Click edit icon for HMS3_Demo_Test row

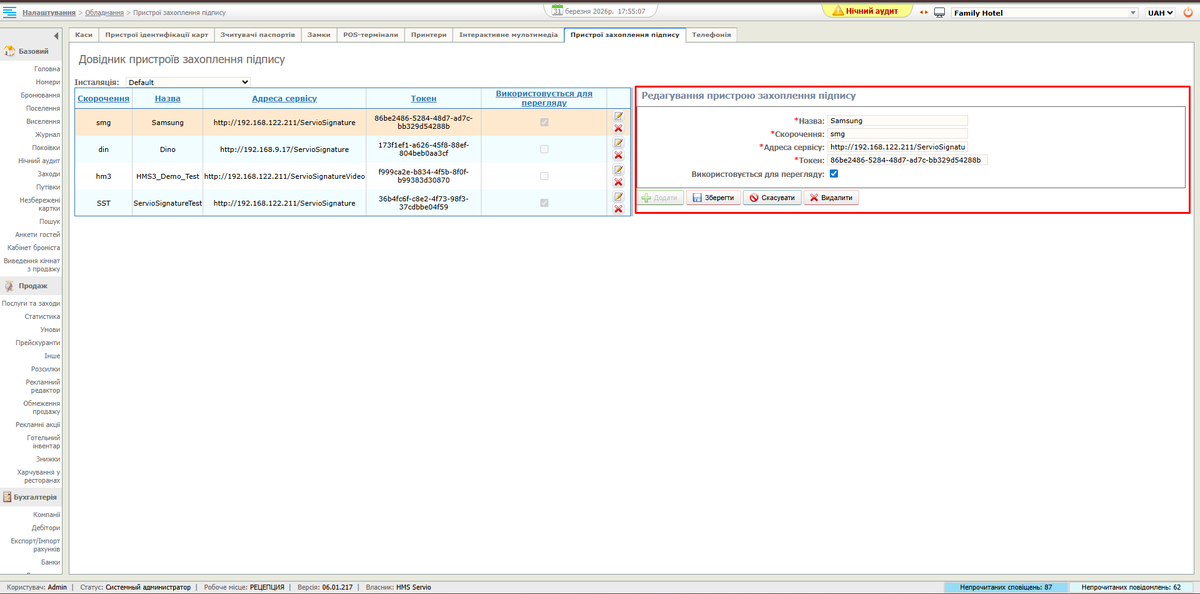(618, 170)
